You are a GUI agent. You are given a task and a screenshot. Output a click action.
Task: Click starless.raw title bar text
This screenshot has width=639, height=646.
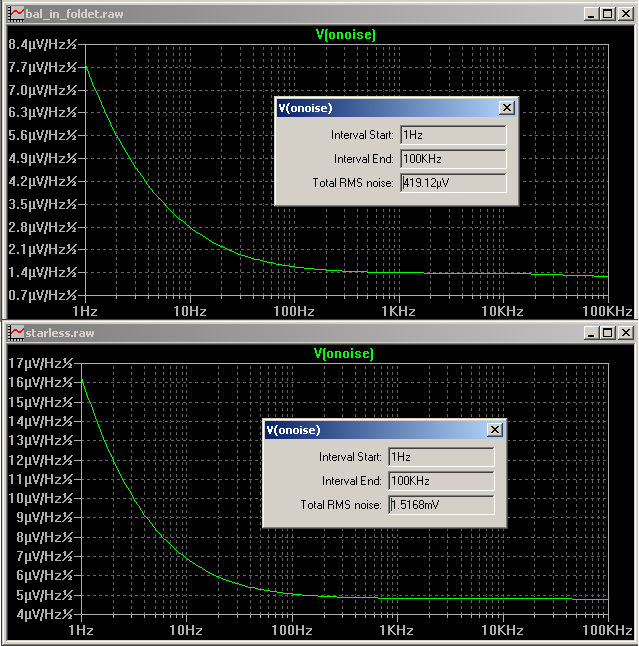[60, 333]
